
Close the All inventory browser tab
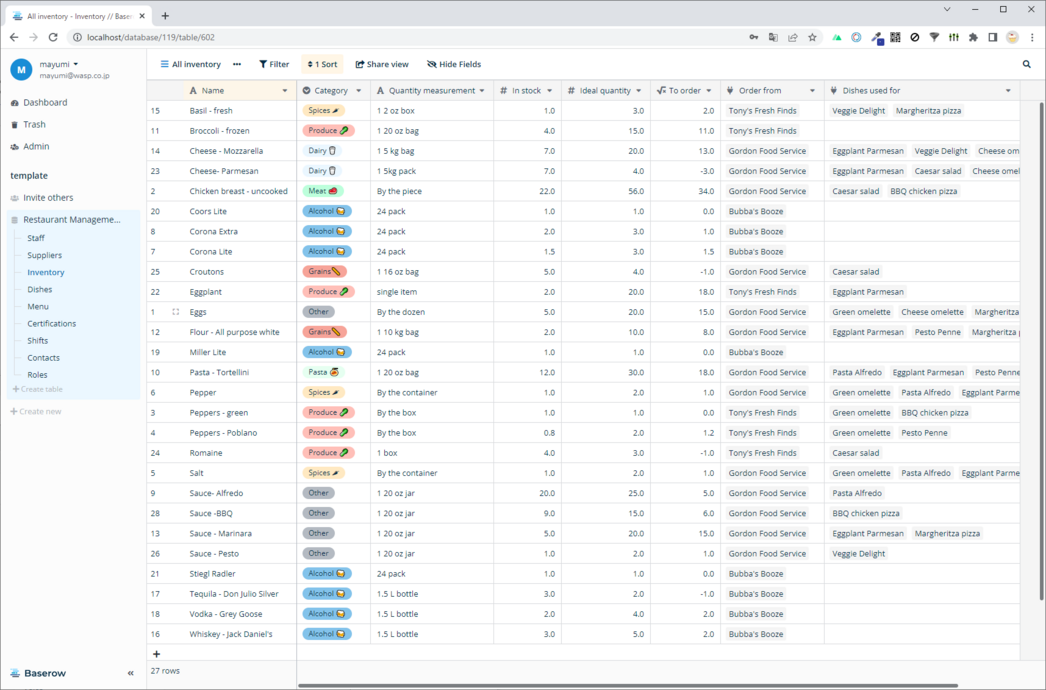point(142,16)
